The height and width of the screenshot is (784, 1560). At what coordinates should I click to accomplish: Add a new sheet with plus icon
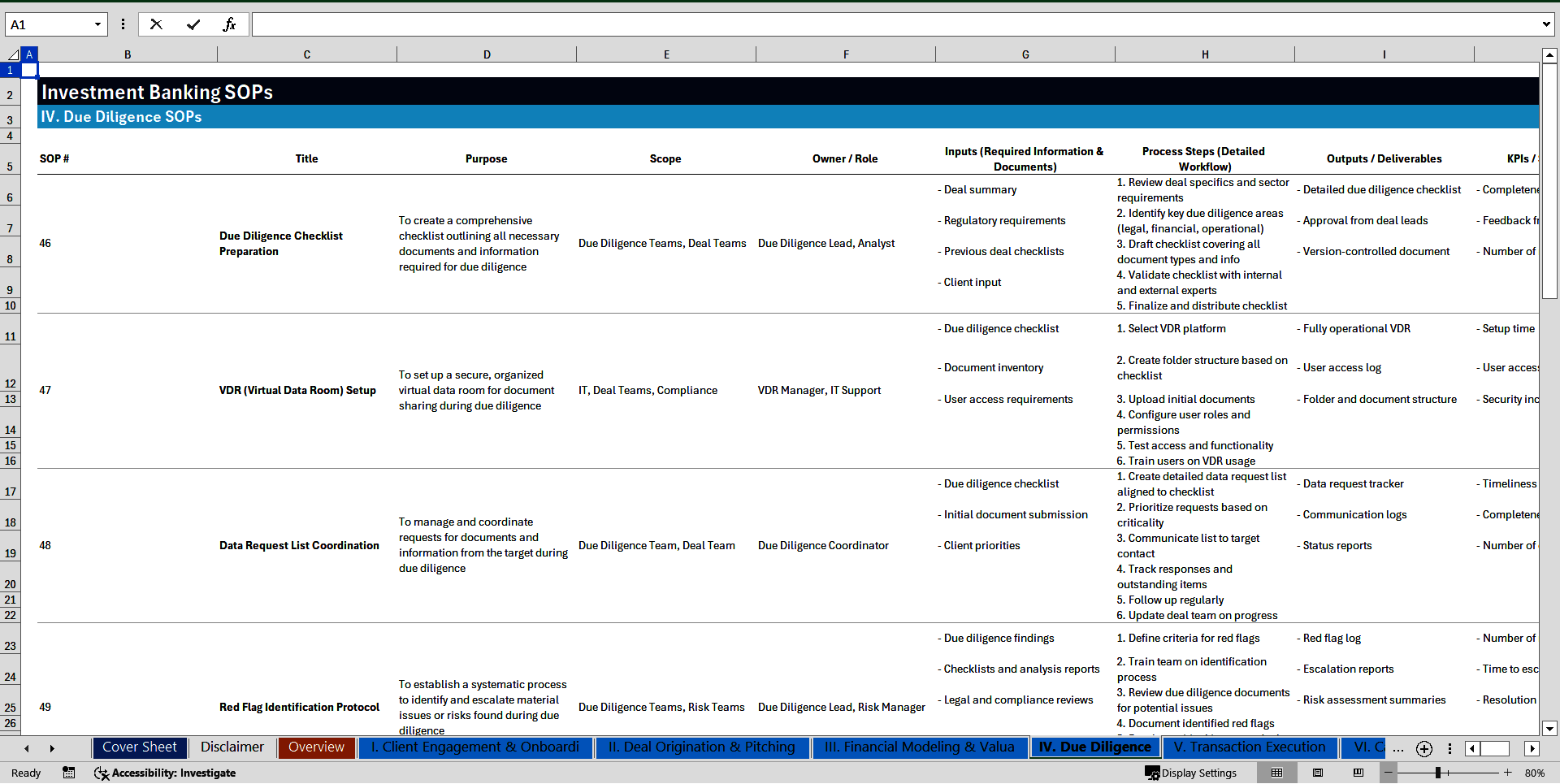pos(1423,748)
